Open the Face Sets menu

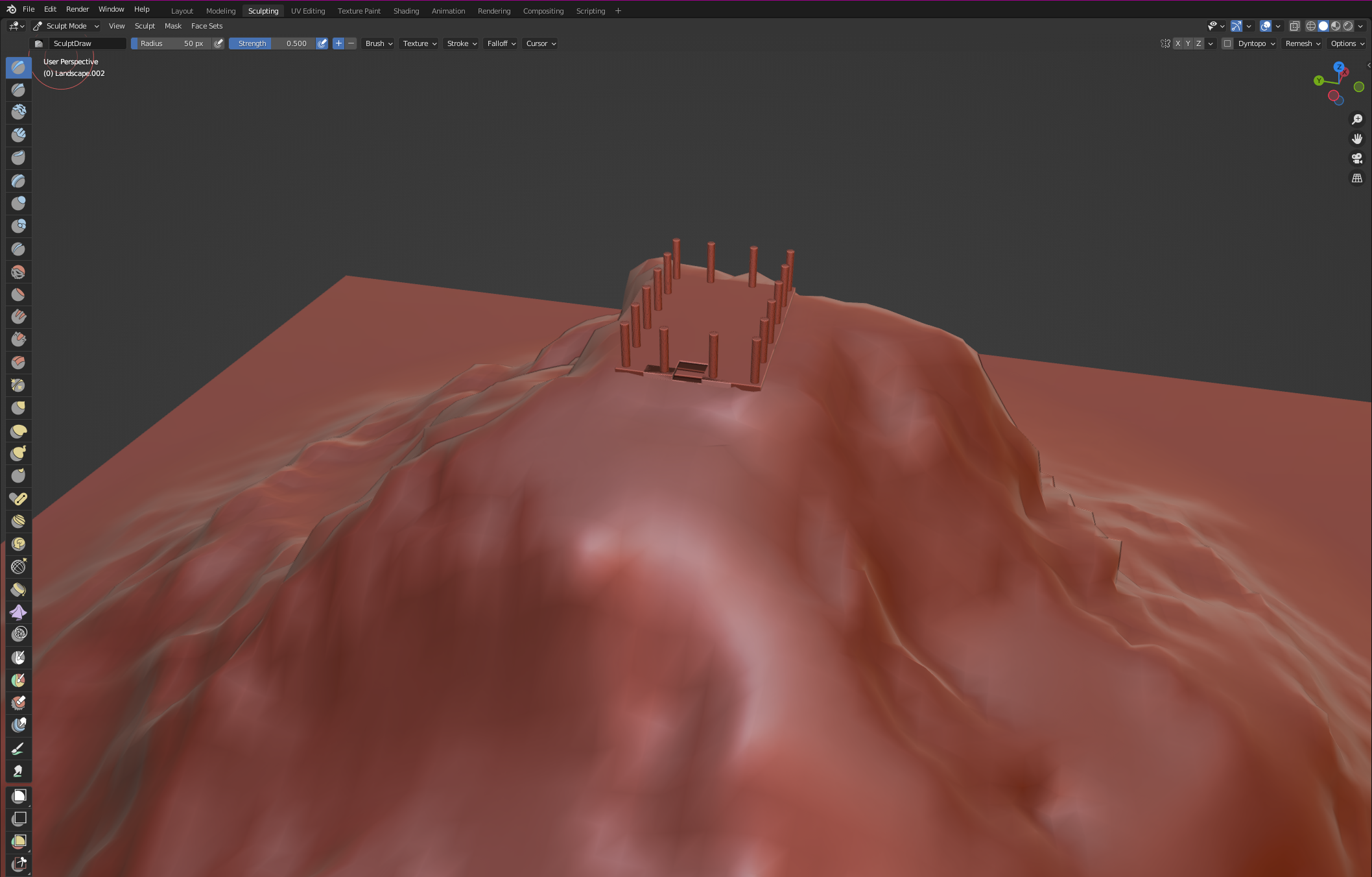coord(206,26)
